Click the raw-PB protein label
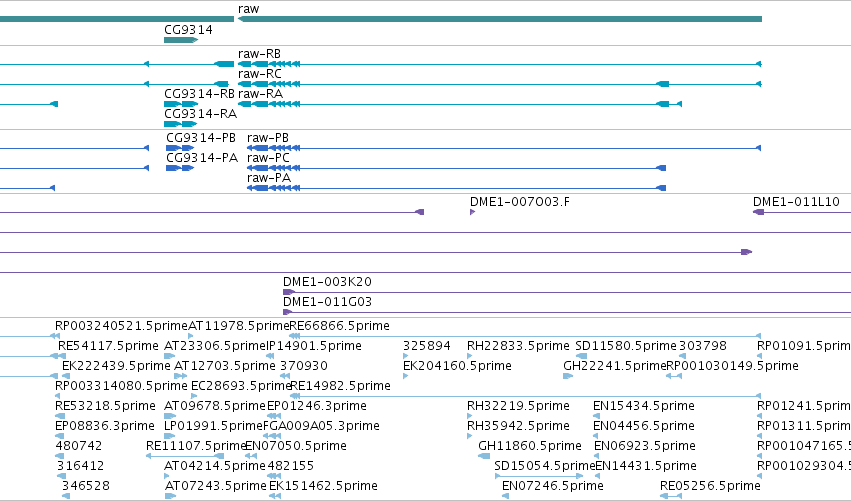This screenshot has height=501, width=851. (x=268, y=137)
